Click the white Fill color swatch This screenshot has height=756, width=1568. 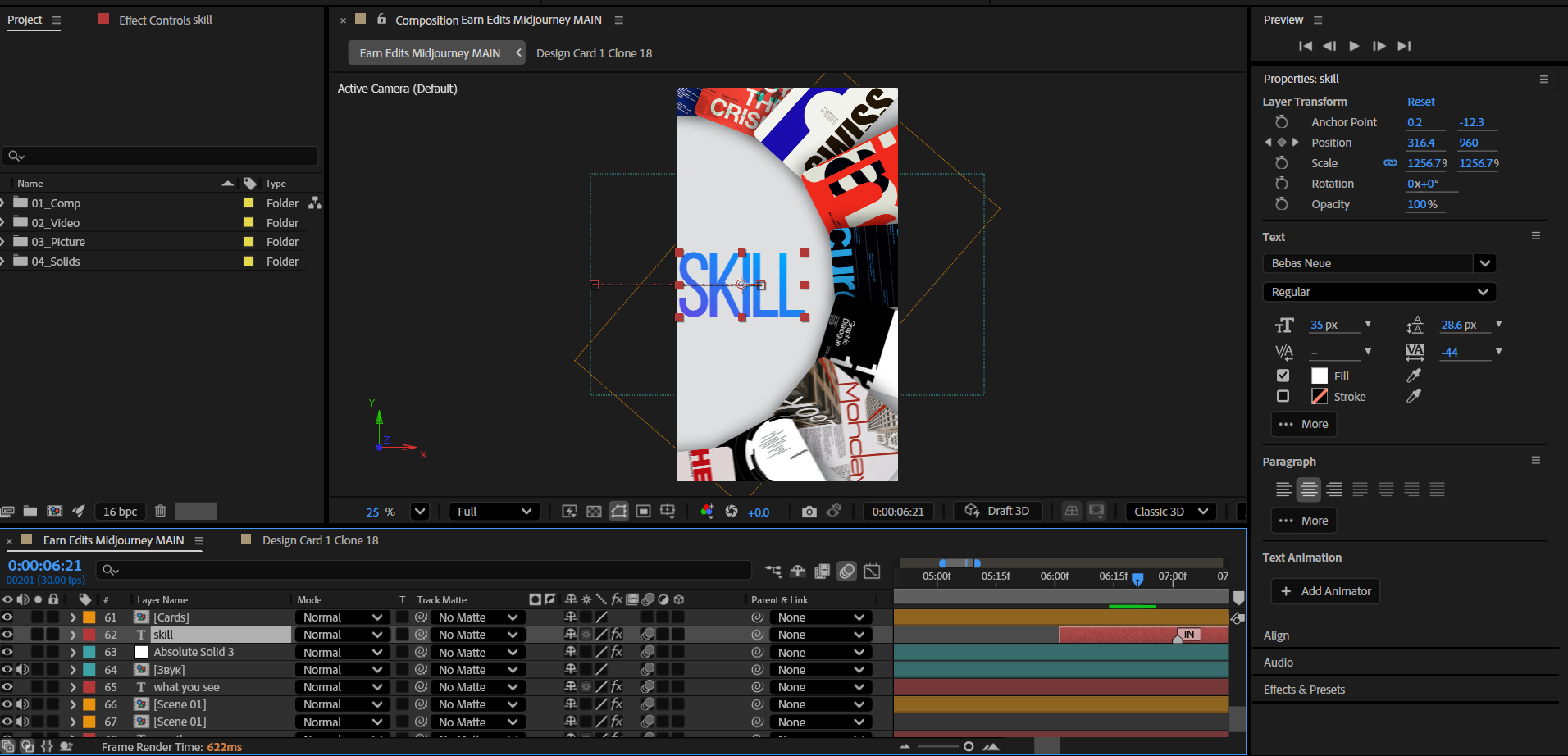tap(1319, 376)
